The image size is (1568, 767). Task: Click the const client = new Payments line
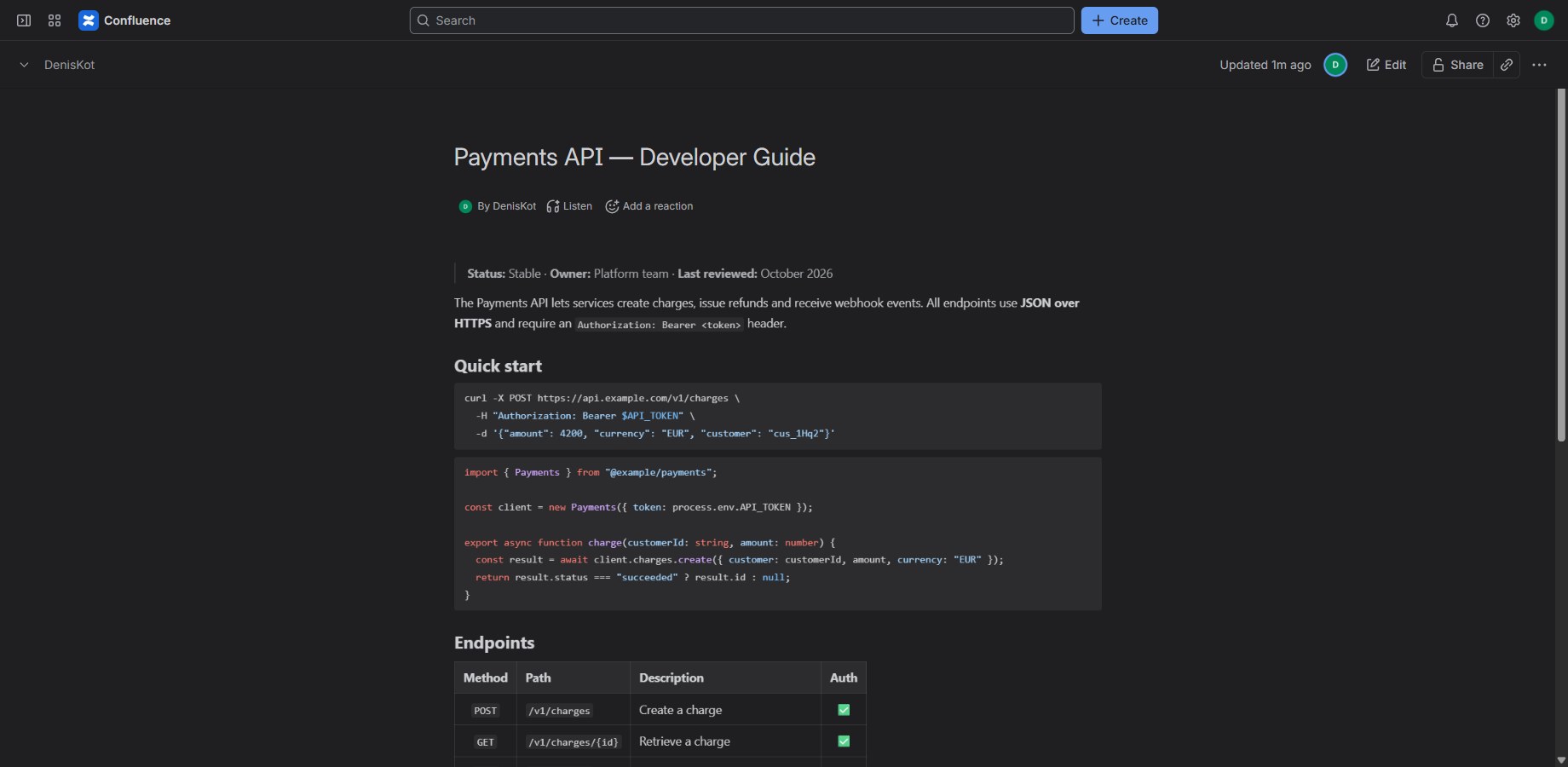pyautogui.click(x=638, y=507)
